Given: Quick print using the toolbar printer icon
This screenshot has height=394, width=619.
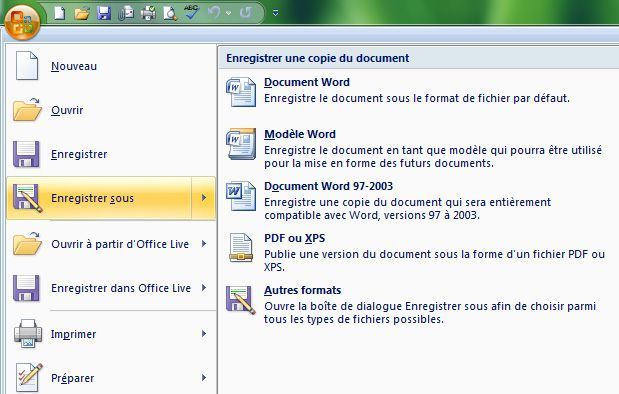Looking at the screenshot, I should (x=148, y=13).
